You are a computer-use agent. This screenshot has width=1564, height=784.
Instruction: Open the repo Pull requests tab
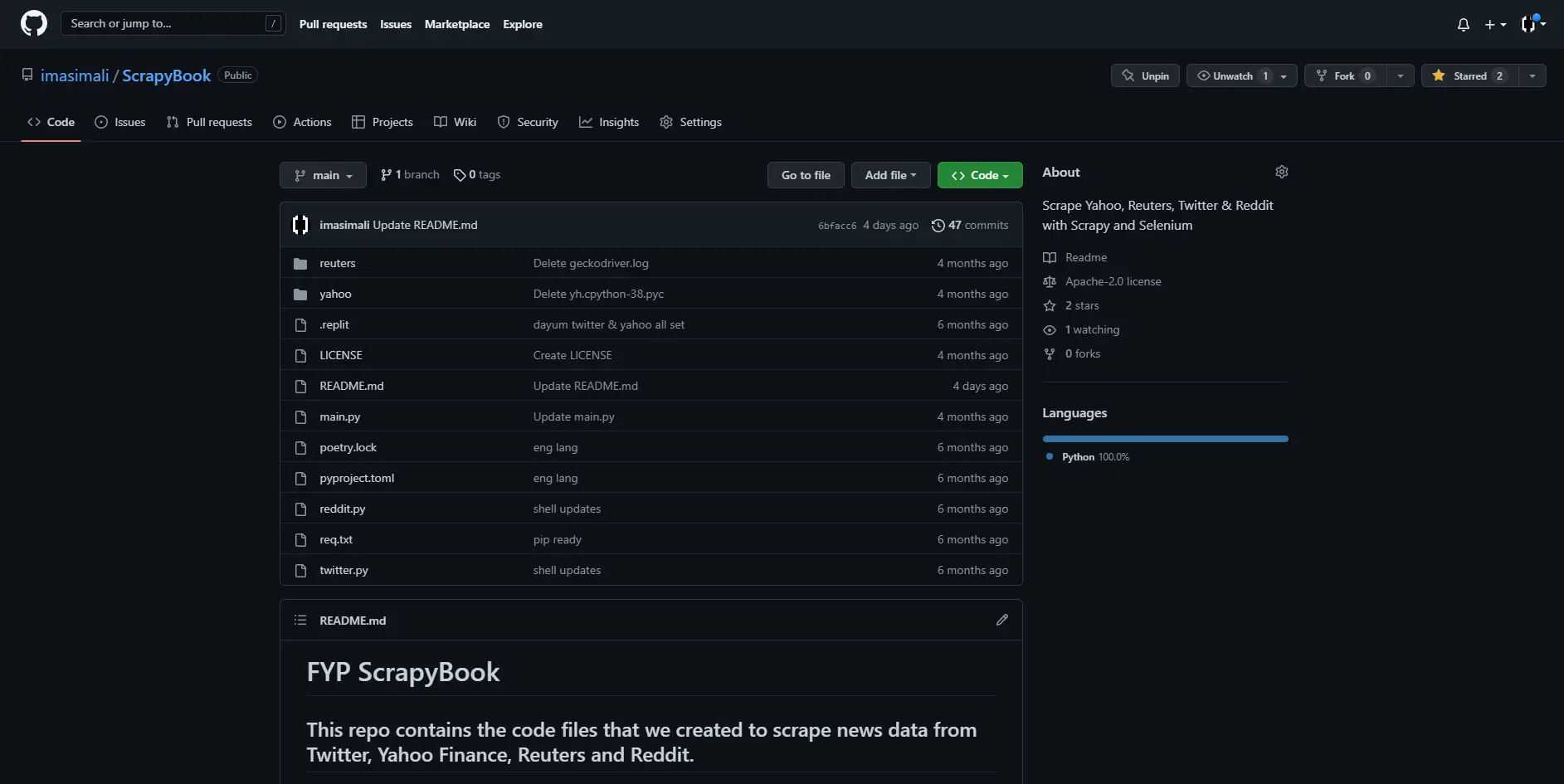pyautogui.click(x=209, y=122)
